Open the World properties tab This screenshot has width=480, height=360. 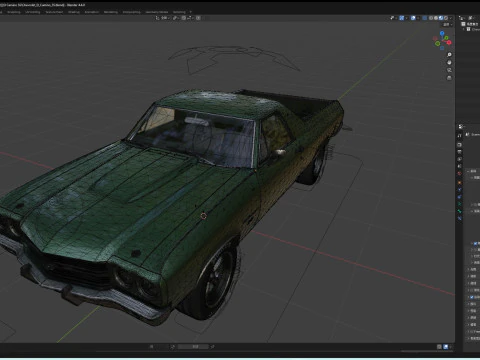pos(459,173)
